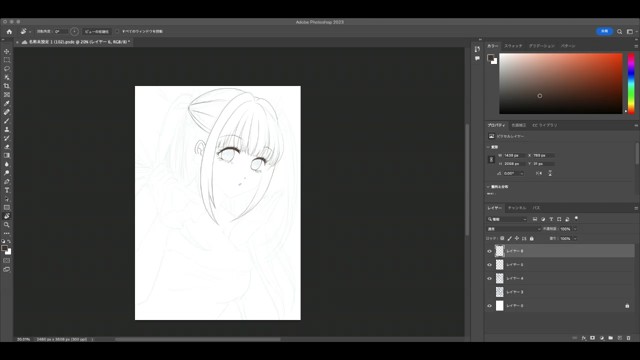Switch to the スウォッチ tab
640x360 pixels.
(513, 46)
